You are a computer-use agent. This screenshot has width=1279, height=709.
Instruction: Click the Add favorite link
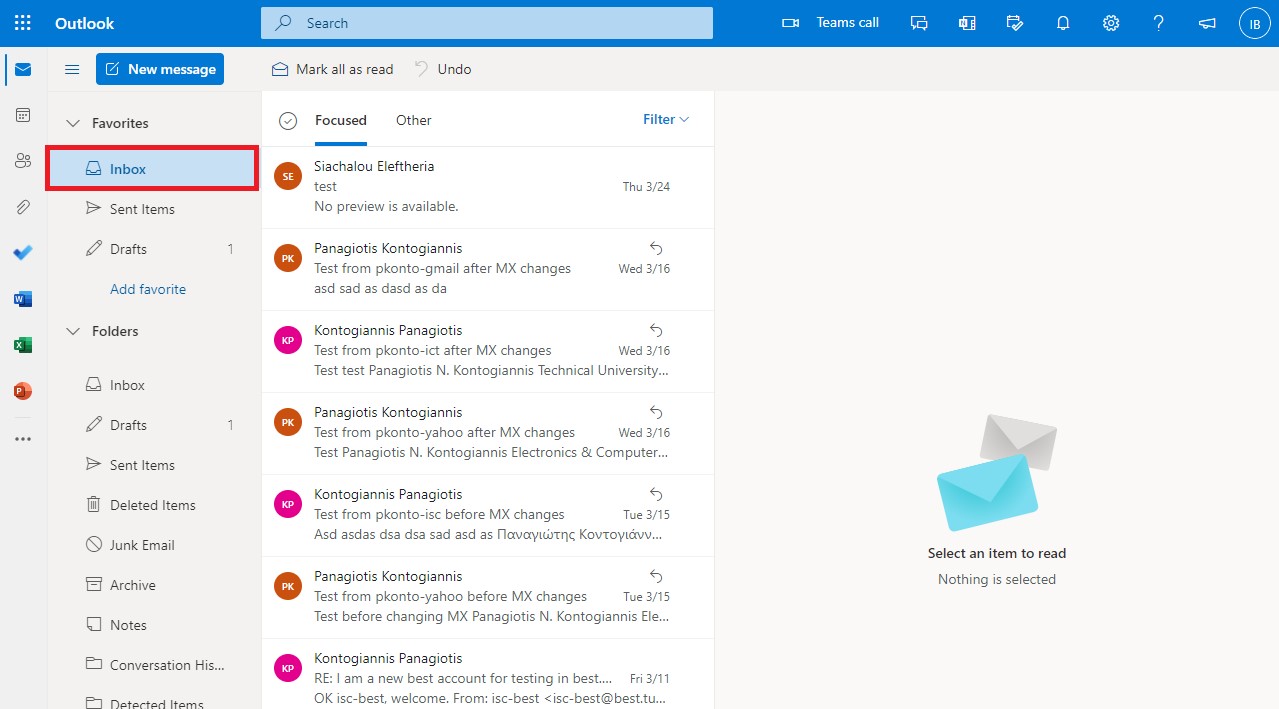pyautogui.click(x=148, y=289)
